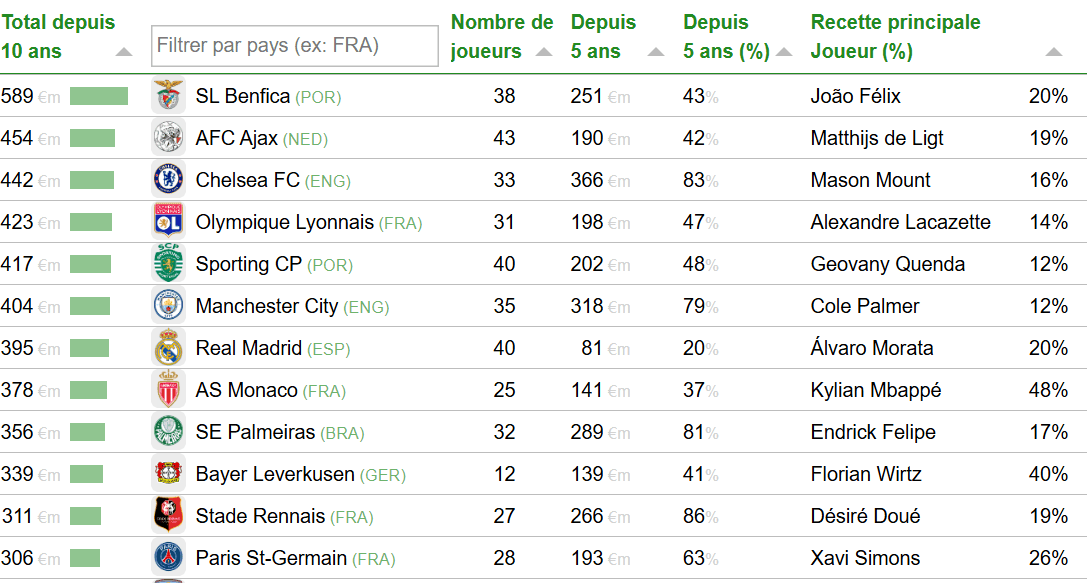Sort by Nombre de joueurs arrow
This screenshot has height=583, width=1087.
point(543,52)
